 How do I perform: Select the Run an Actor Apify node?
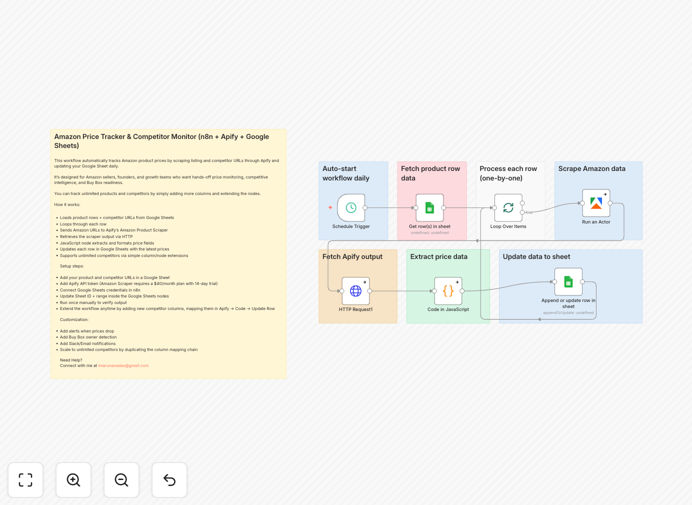tap(596, 203)
